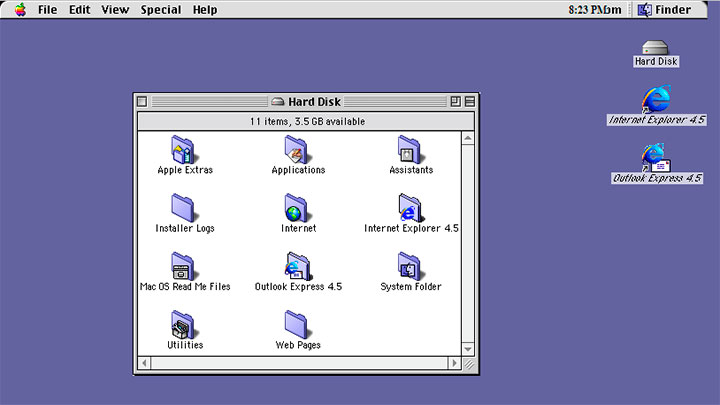Screen dimensions: 720x405
Task: Click the Hard Disk window zoom box
Action: tap(455, 101)
